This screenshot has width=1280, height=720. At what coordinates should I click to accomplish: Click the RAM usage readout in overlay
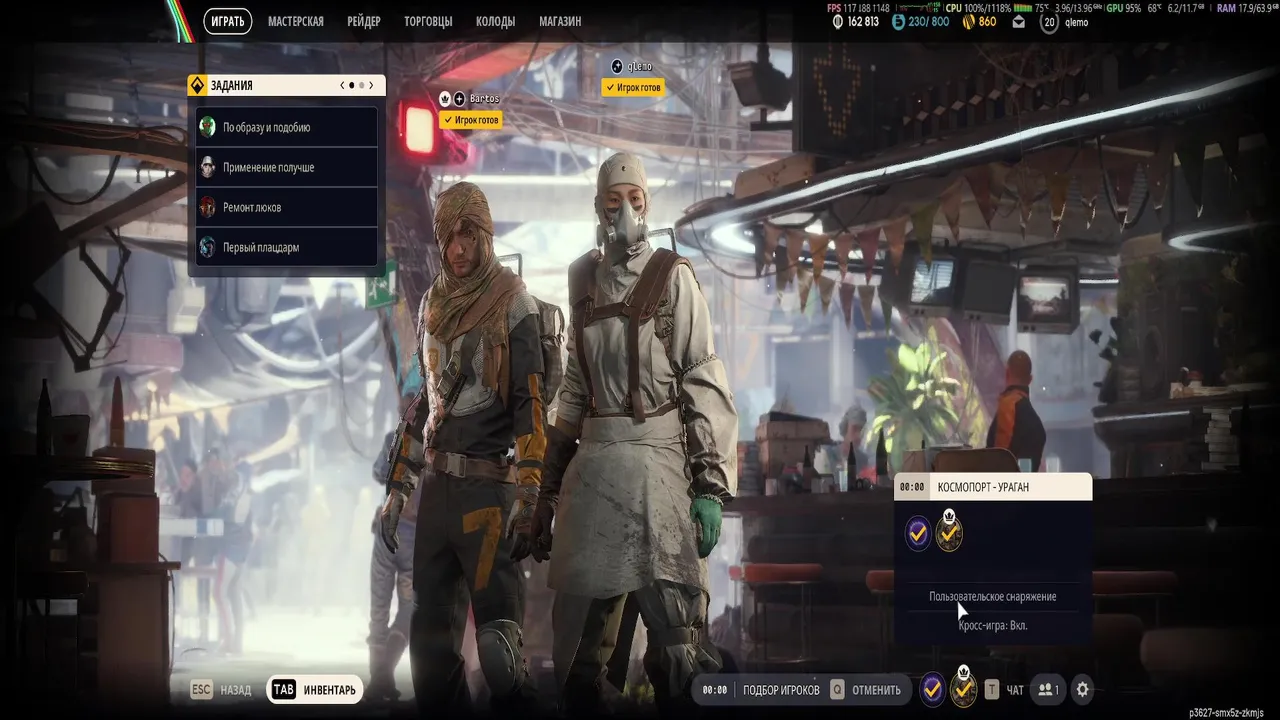(1247, 7)
